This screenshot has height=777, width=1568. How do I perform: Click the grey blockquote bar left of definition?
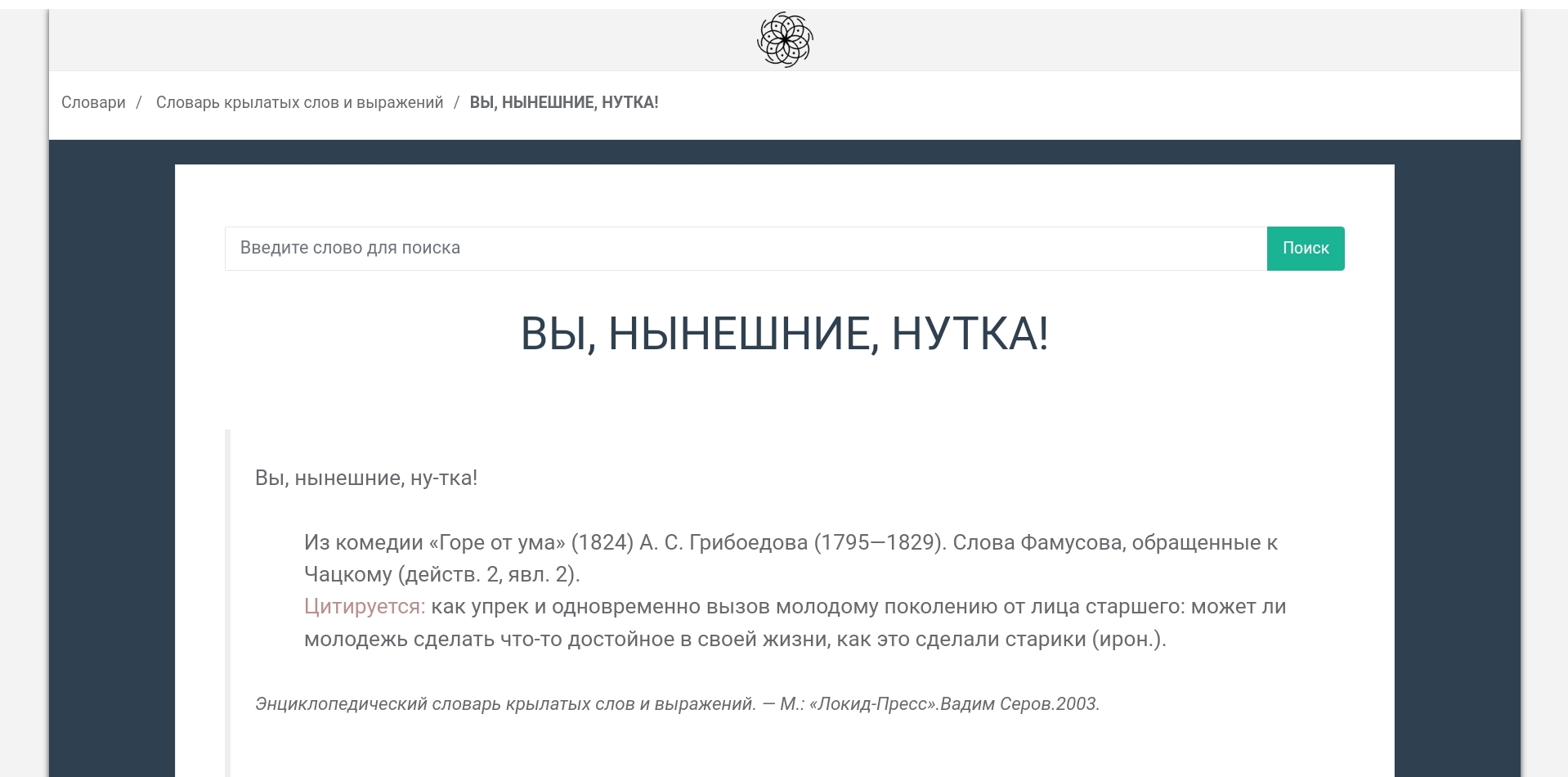click(228, 602)
